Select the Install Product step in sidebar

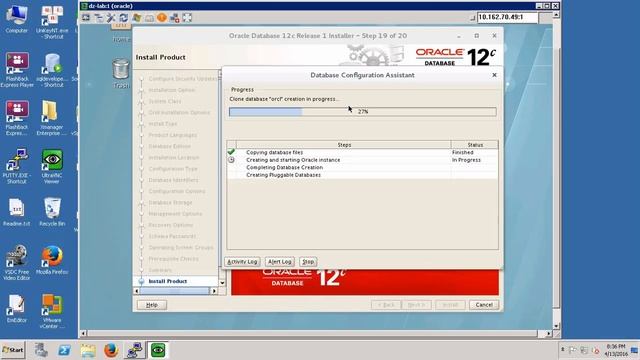coord(168,281)
